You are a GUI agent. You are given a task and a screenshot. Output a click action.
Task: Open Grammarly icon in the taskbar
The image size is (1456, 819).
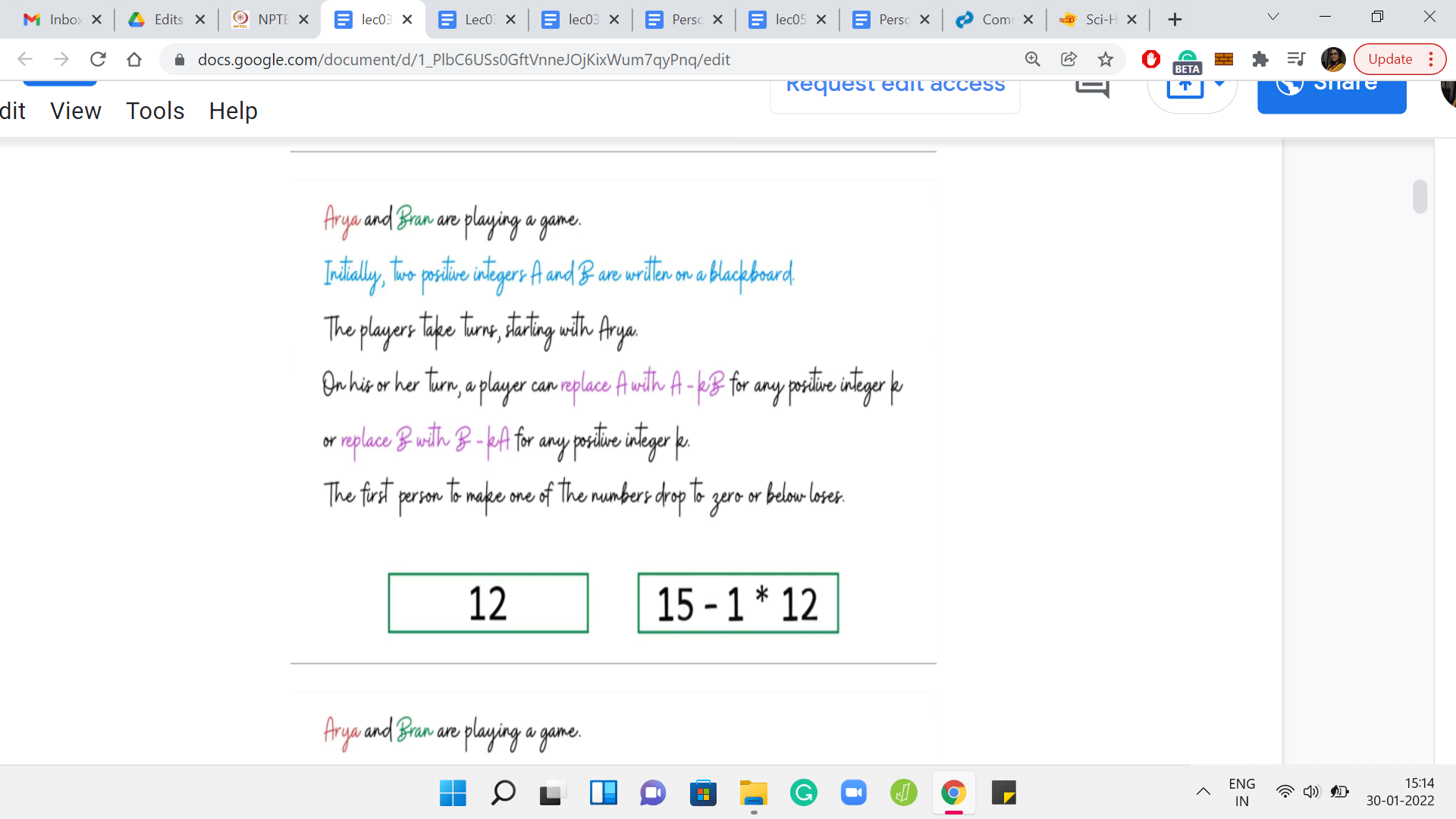point(803,793)
